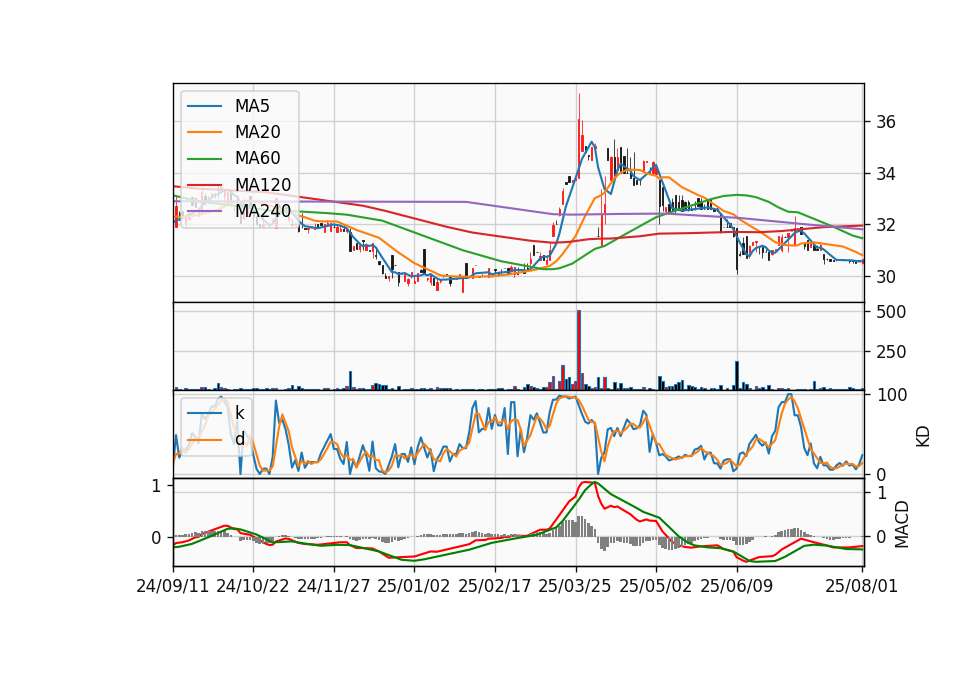Click the 'd' legend label in KD panel

(x=239, y=439)
